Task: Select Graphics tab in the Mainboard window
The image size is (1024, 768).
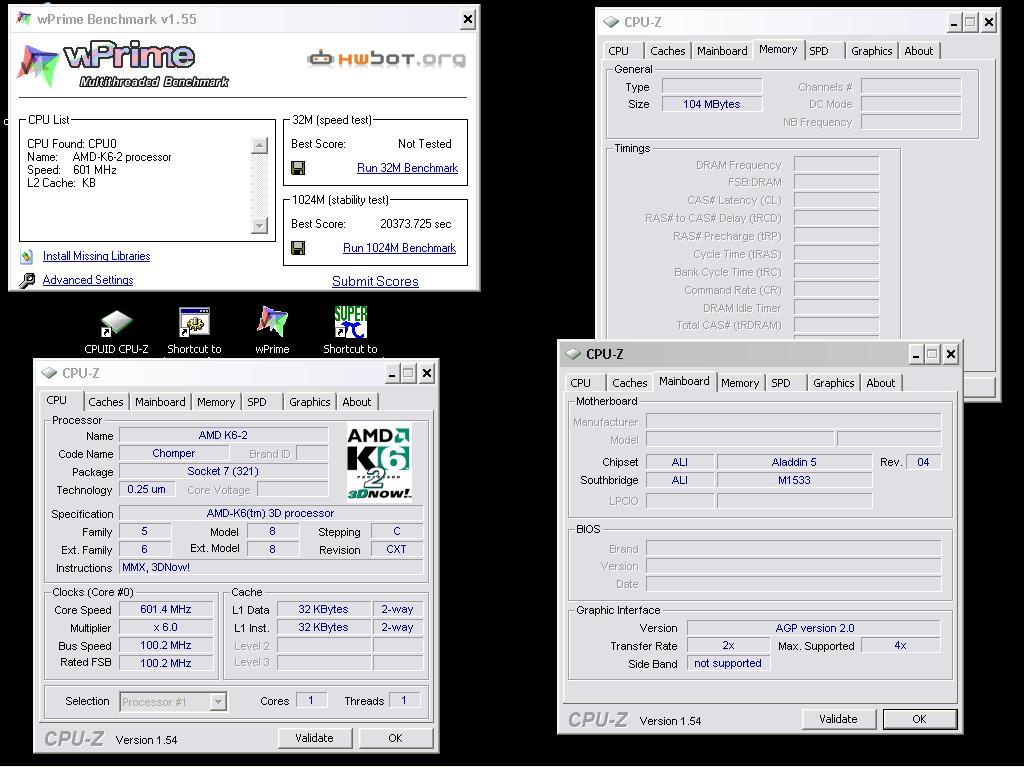Action: tap(834, 383)
